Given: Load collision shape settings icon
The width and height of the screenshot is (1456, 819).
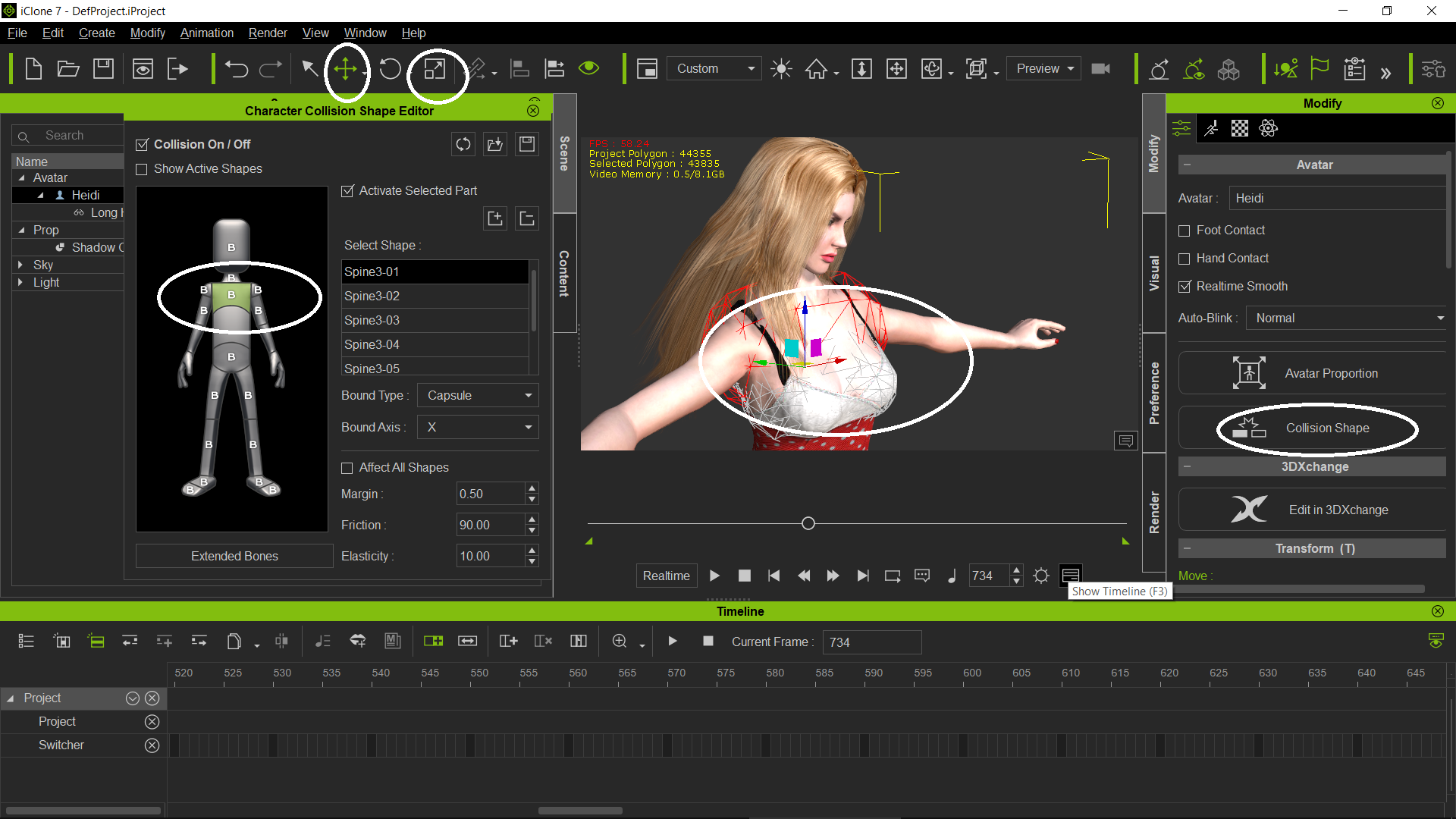Looking at the screenshot, I should 495,144.
